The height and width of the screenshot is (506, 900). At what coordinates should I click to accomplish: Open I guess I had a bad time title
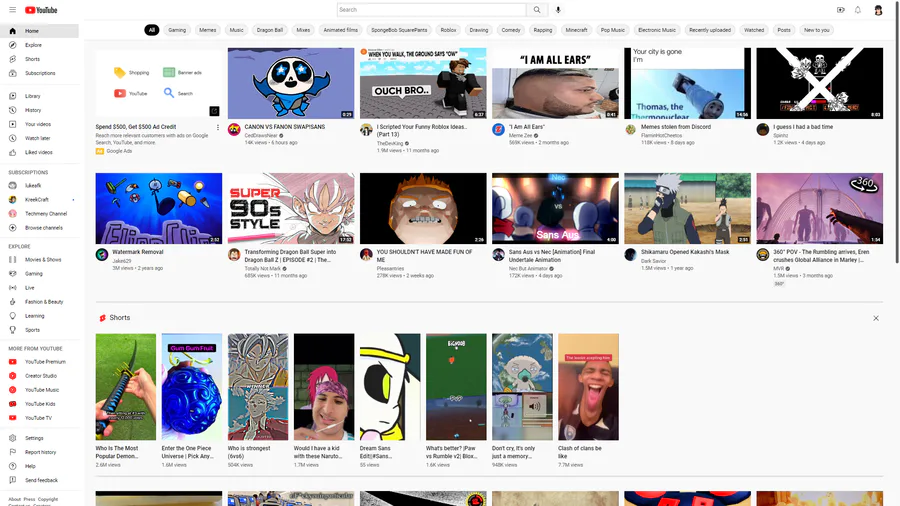point(803,127)
